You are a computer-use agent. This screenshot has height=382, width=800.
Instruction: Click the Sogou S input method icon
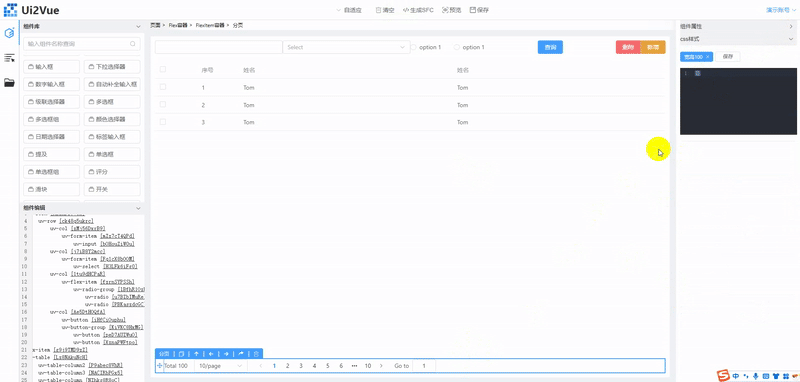[x=723, y=375]
